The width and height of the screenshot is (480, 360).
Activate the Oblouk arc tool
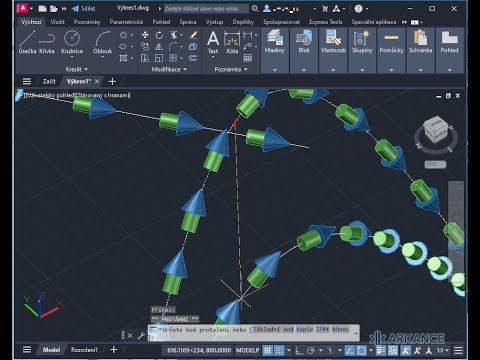[x=102, y=42]
